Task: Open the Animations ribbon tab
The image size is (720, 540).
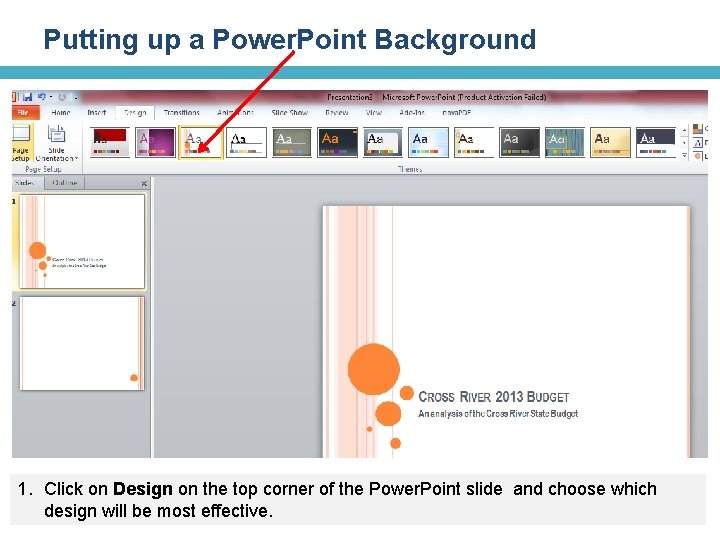Action: point(235,112)
